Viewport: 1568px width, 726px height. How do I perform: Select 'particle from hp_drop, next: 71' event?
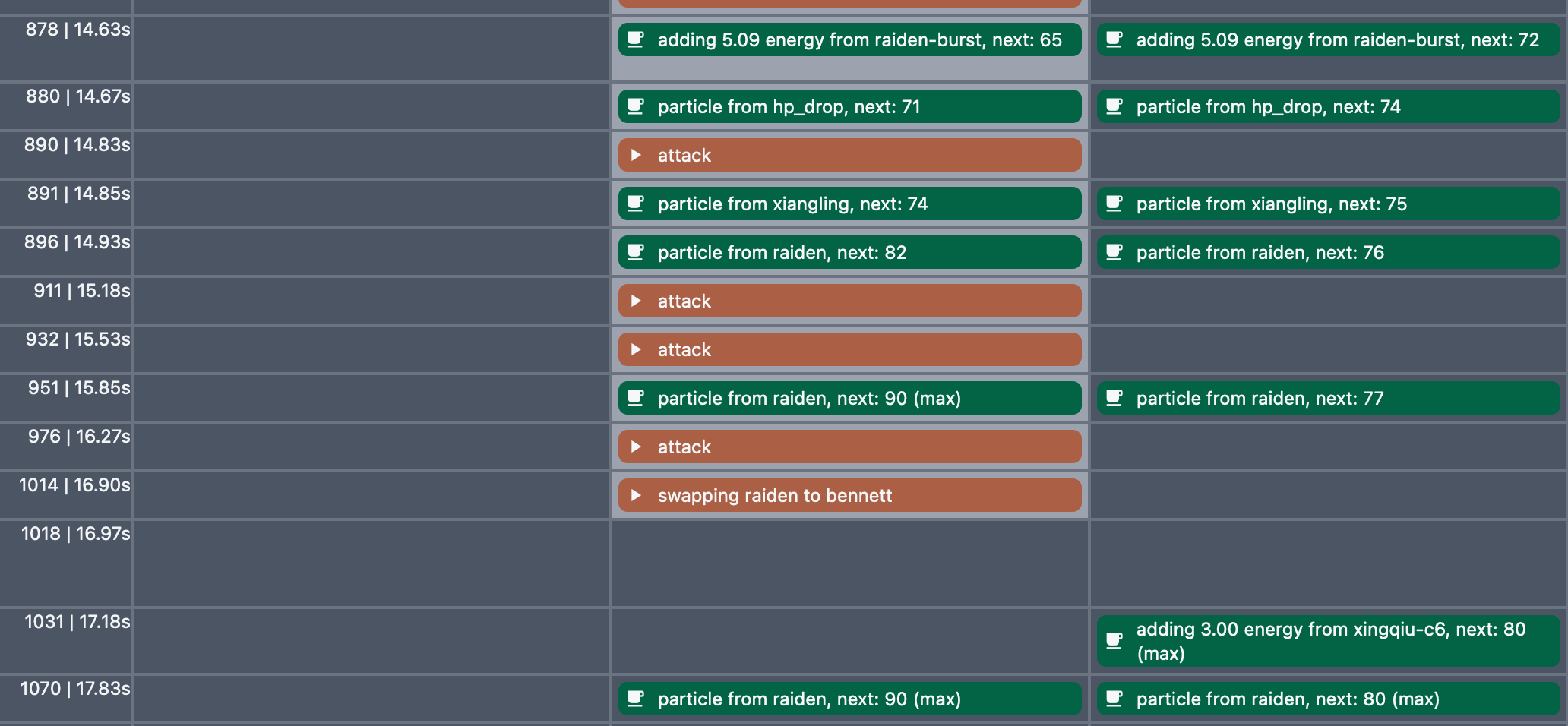pos(849,106)
